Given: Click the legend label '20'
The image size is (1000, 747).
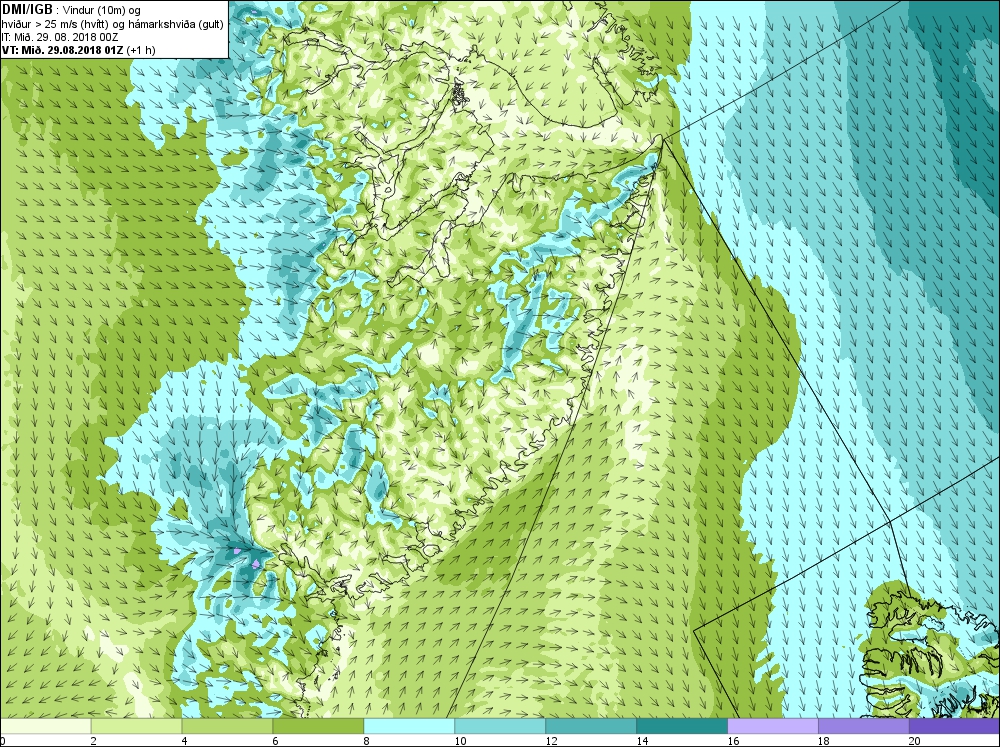Looking at the screenshot, I should (x=915, y=741).
